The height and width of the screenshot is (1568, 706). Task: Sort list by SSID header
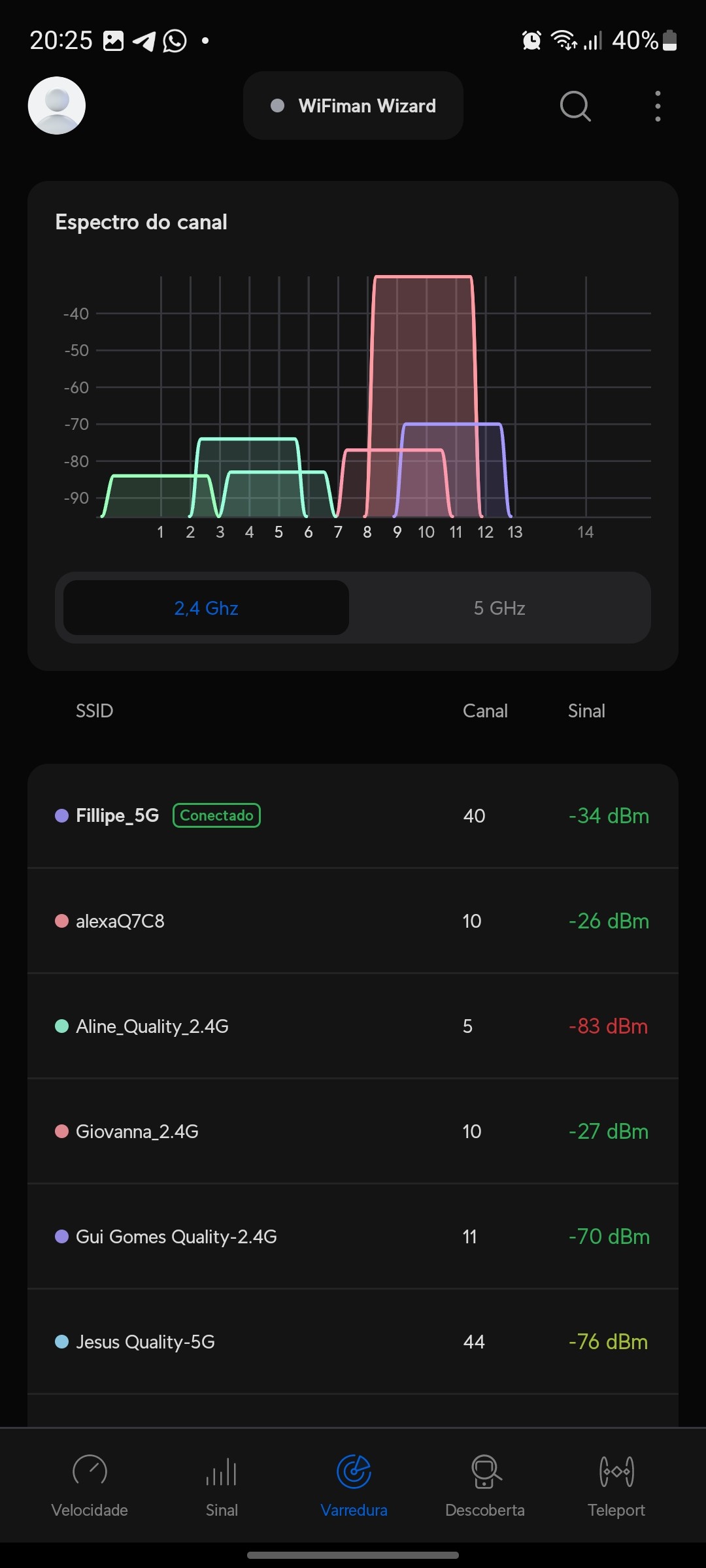[x=95, y=711]
